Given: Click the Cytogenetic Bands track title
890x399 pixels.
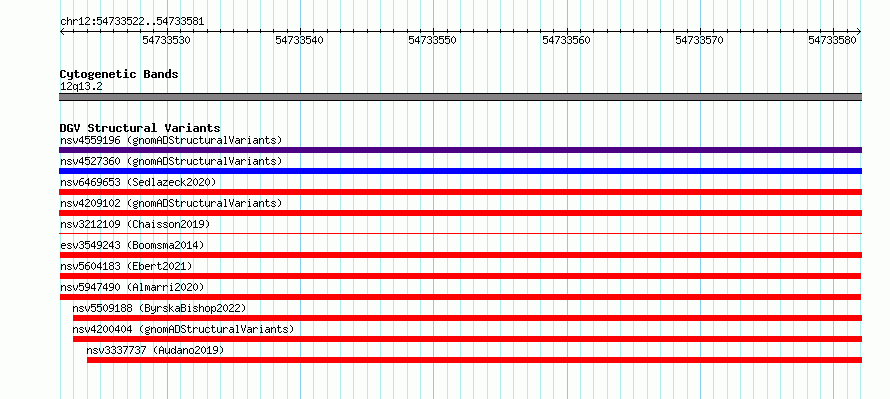Looking at the screenshot, I should pos(119,74).
